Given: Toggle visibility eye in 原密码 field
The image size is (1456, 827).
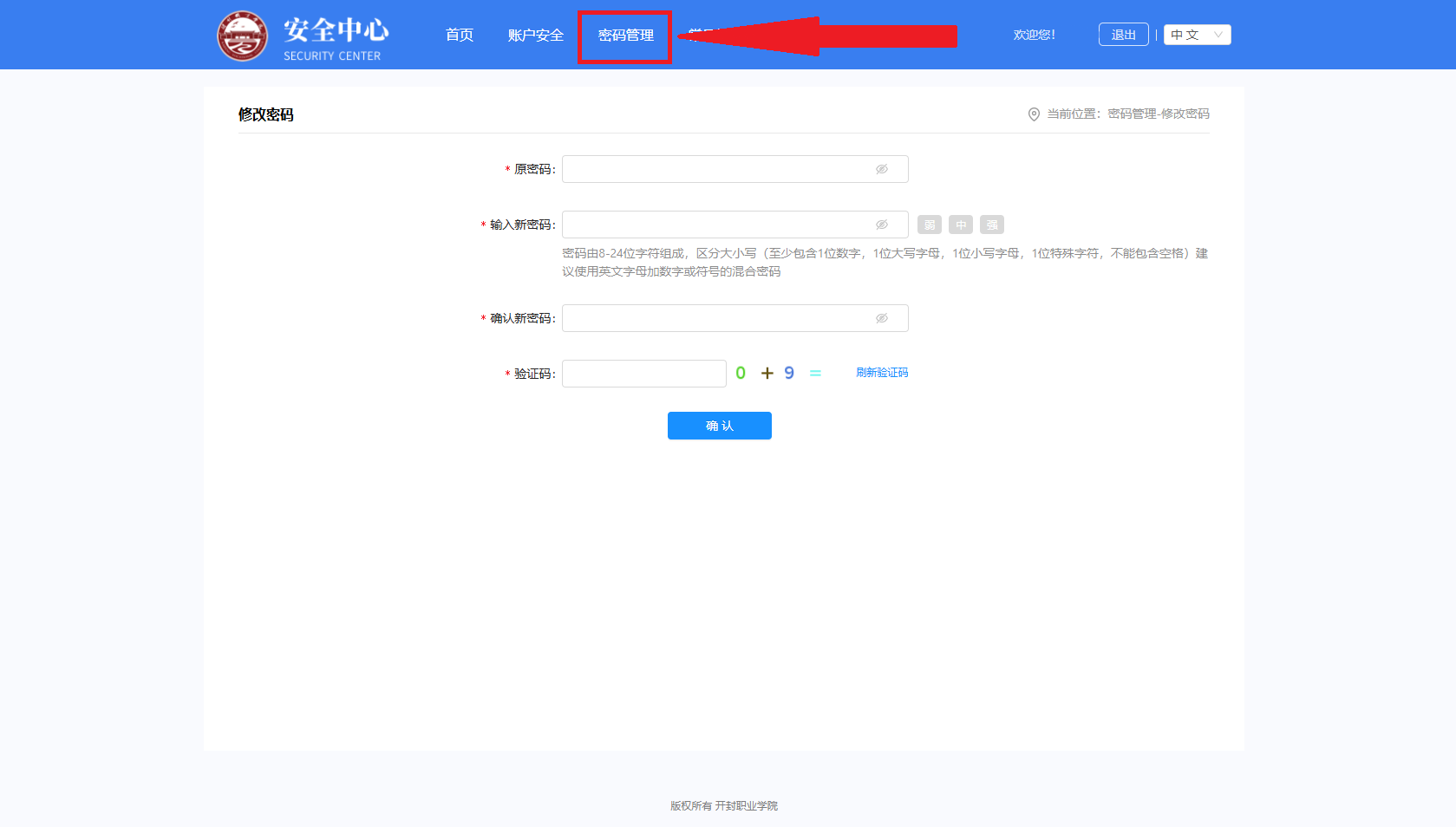Looking at the screenshot, I should (881, 169).
